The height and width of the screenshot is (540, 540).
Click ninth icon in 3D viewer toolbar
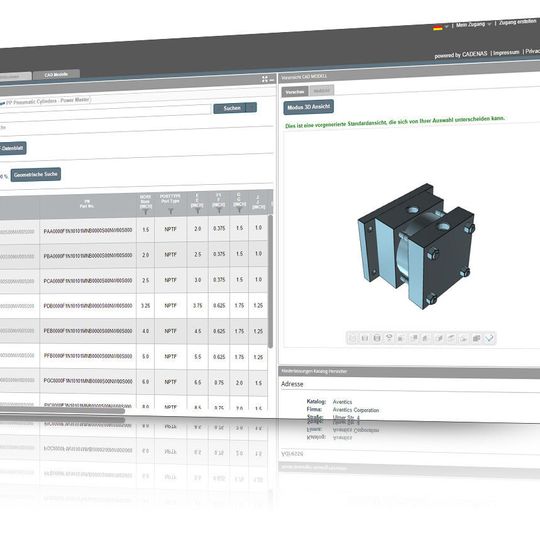(x=451, y=338)
